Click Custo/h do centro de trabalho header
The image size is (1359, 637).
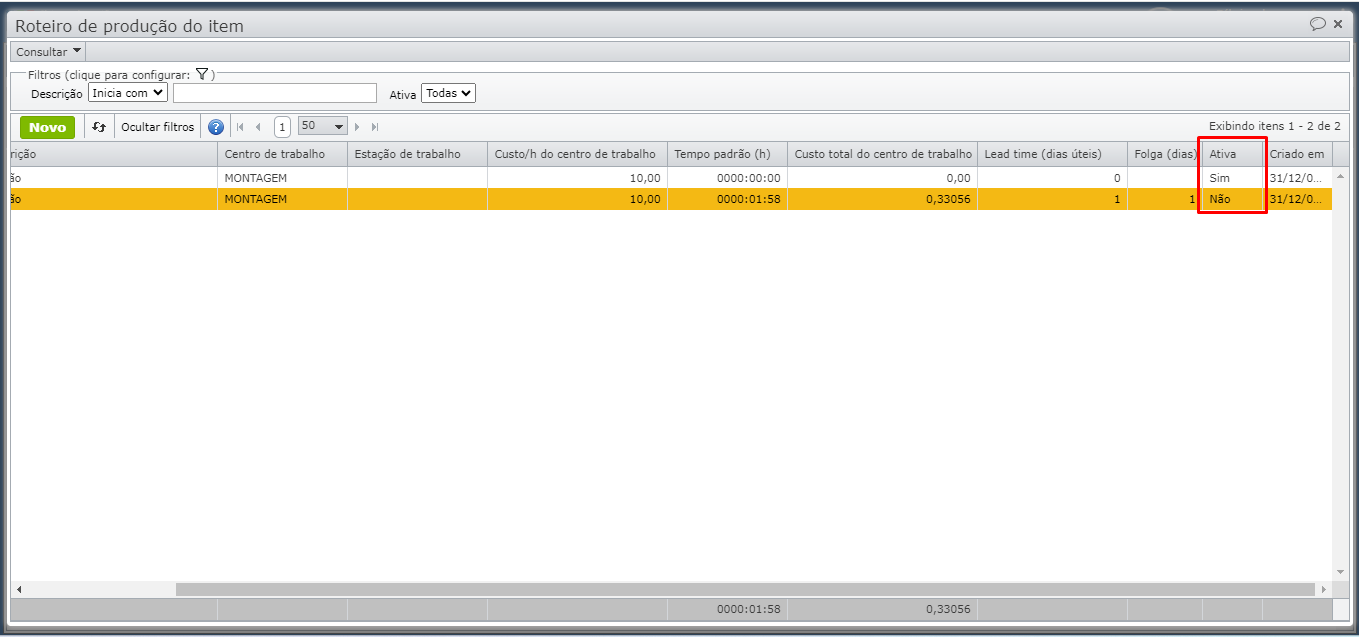pos(577,154)
